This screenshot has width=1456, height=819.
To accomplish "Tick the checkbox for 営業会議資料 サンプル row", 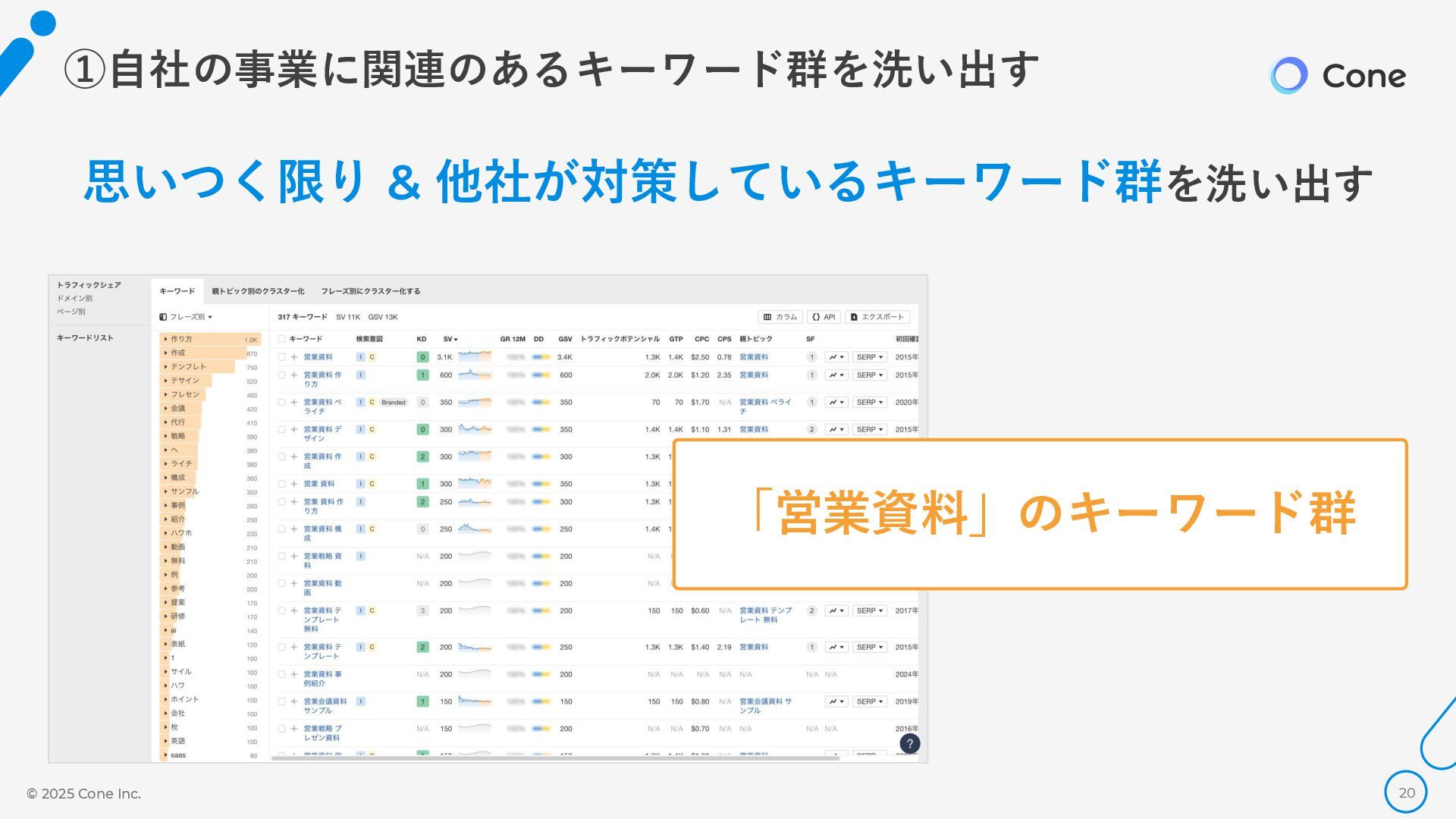I will pyautogui.click(x=282, y=702).
